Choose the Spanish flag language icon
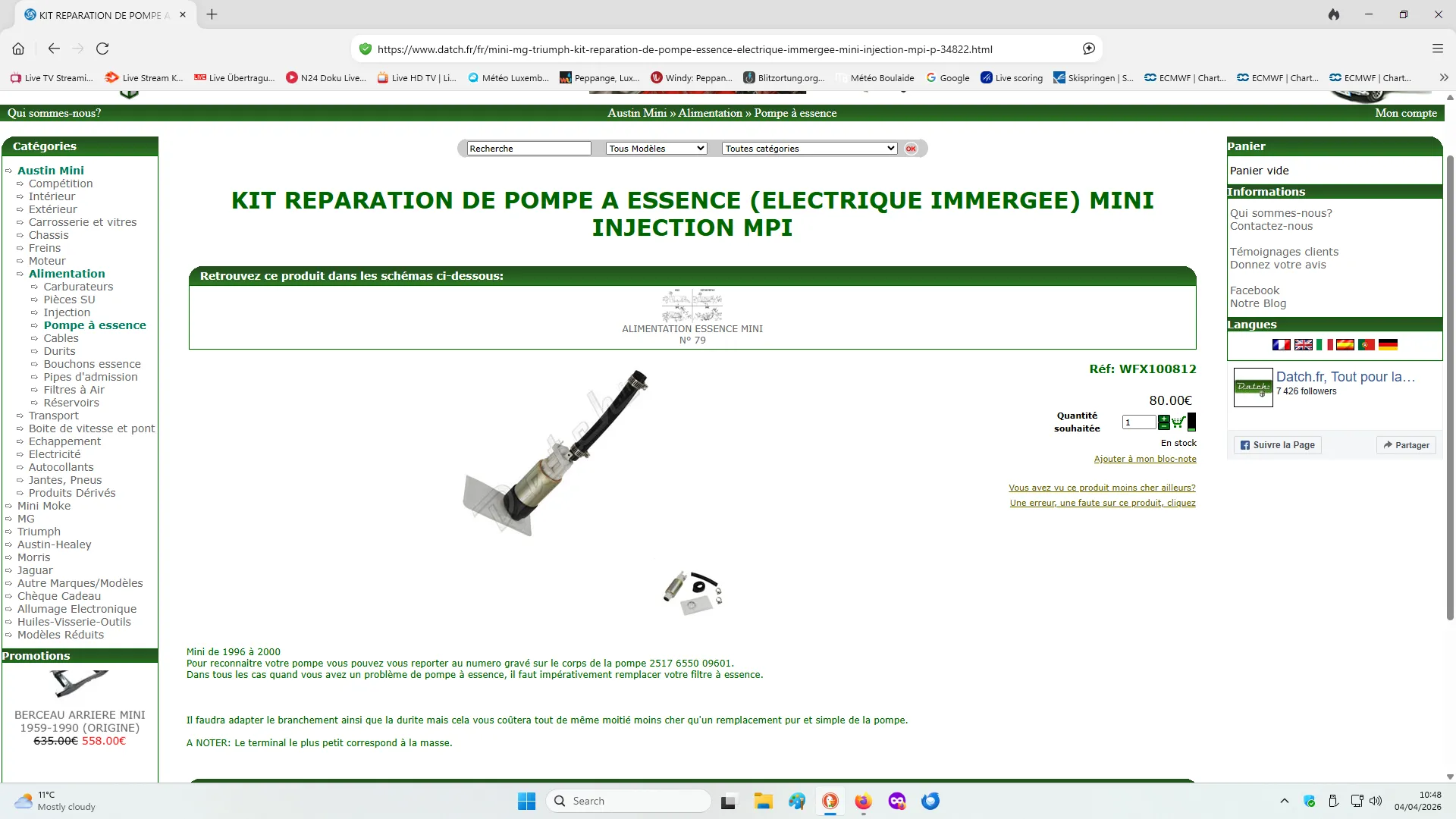1456x819 pixels. 1345,345
